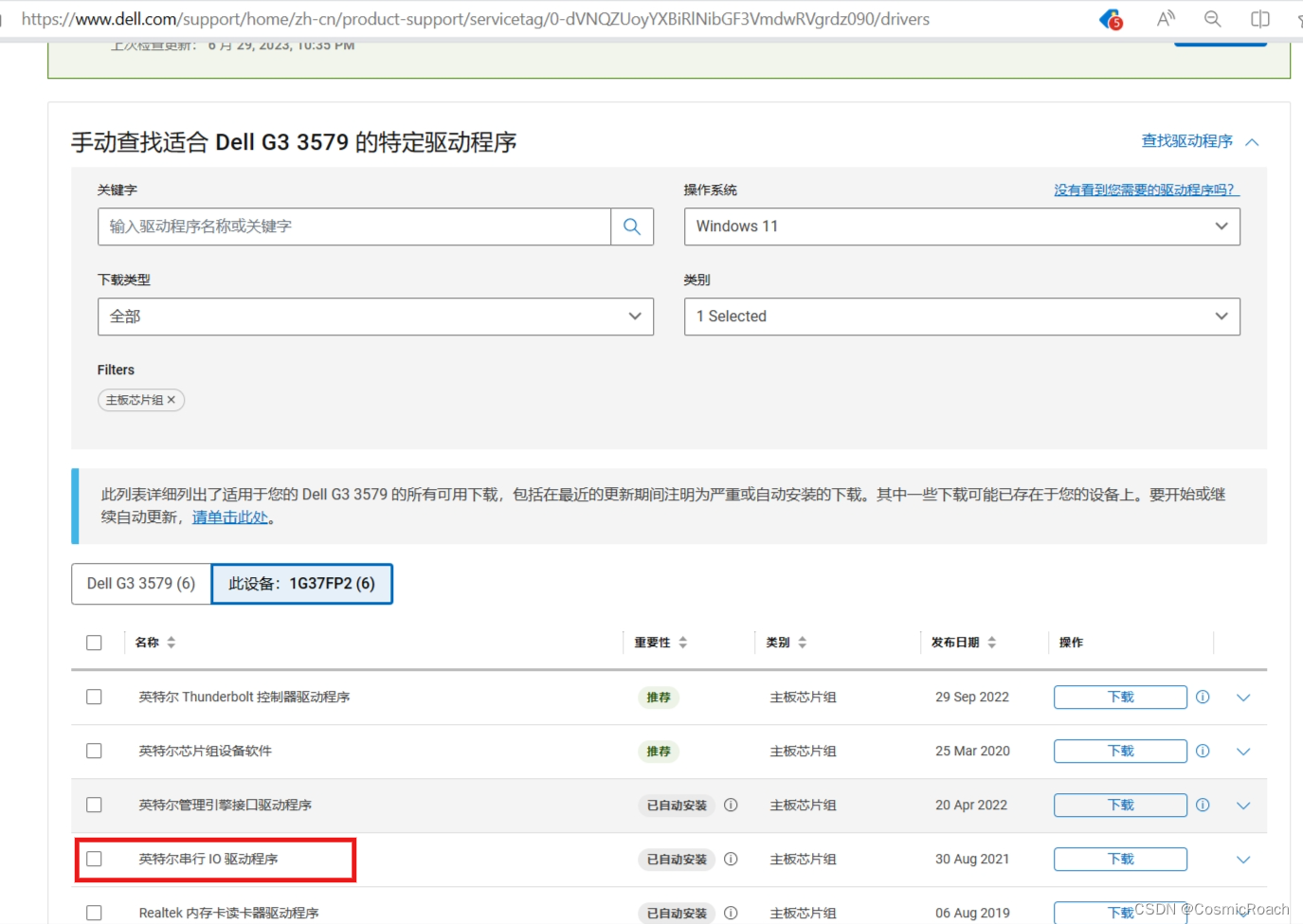Viewport: 1303px width, 924px height.
Task: Open 英特尔芯片组设备软件 name
Action: click(206, 751)
